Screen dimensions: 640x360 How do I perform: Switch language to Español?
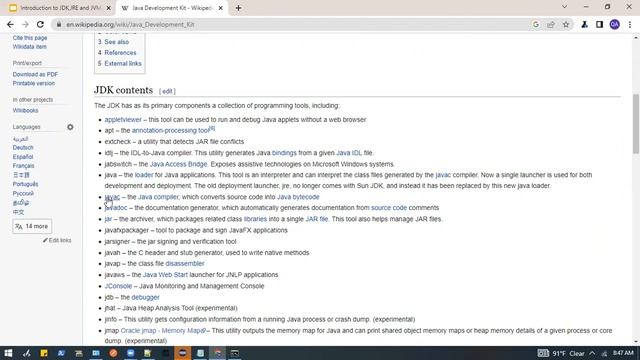(x=23, y=157)
